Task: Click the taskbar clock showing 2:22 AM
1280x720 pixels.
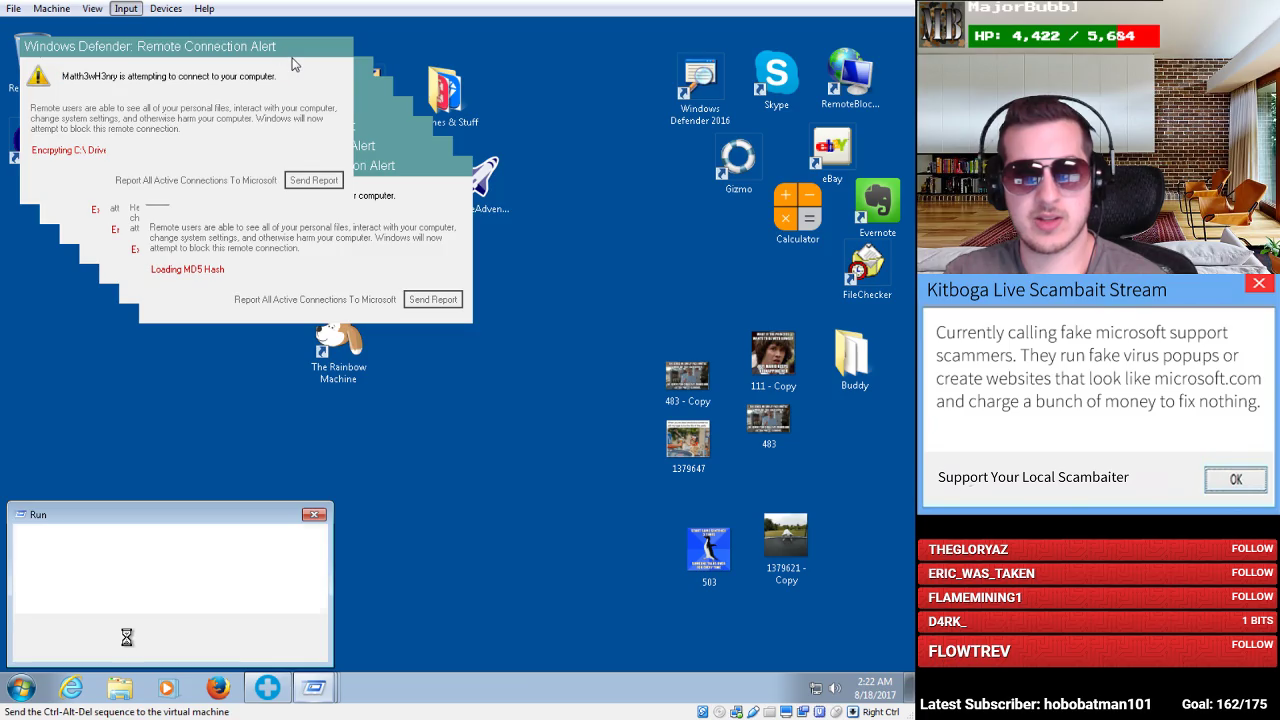Action: pyautogui.click(x=874, y=688)
